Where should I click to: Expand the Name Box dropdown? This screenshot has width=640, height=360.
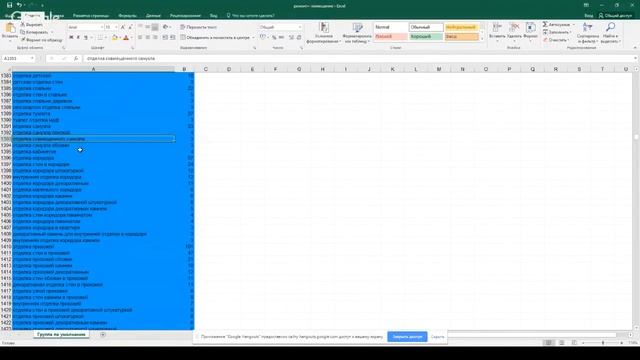(x=32, y=58)
